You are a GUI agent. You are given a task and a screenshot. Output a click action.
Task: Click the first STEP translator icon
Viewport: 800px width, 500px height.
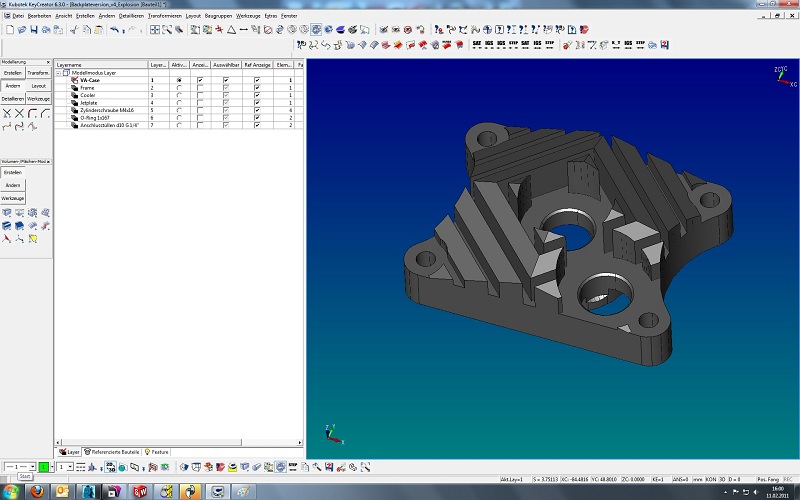(x=514, y=45)
